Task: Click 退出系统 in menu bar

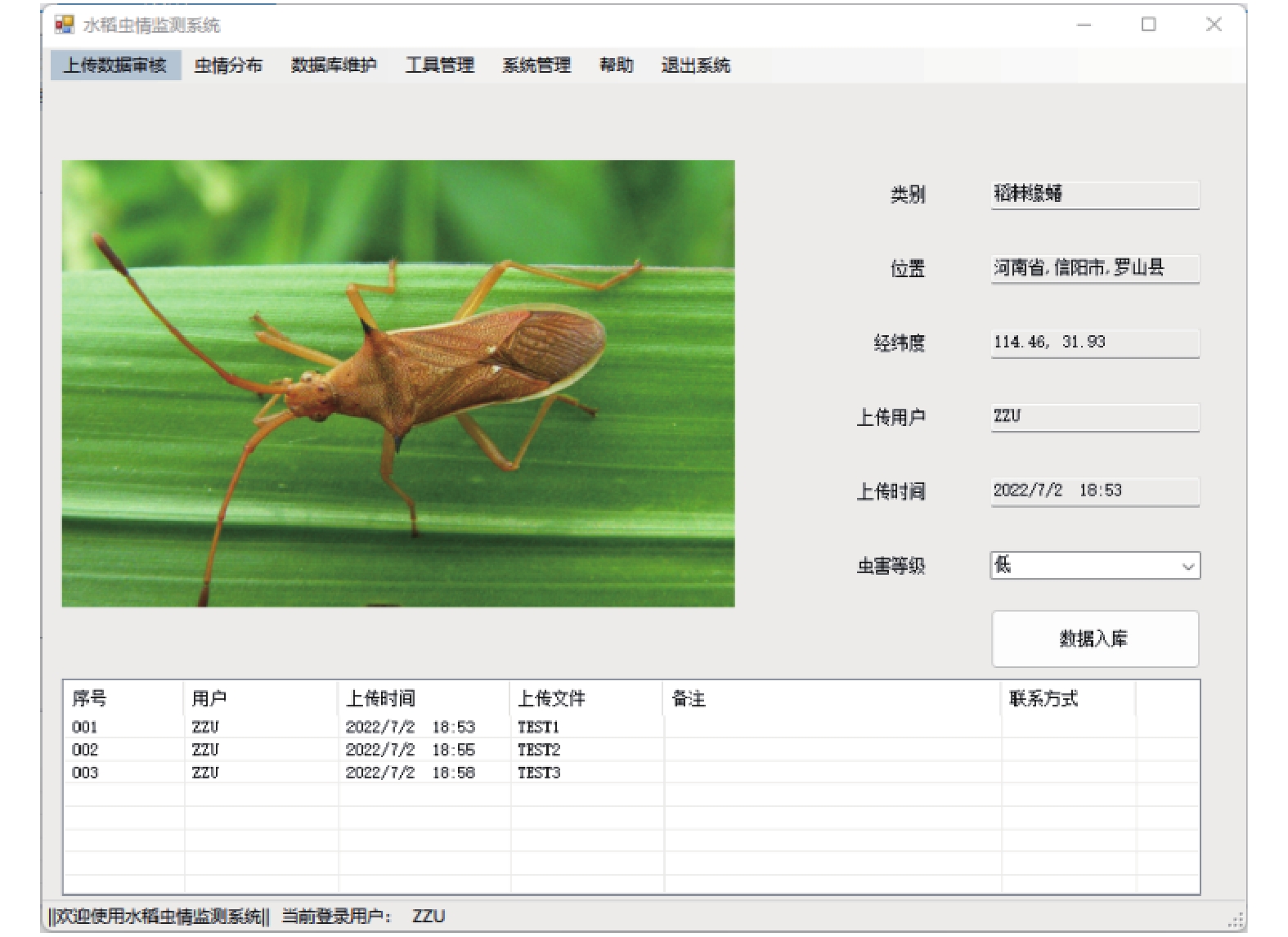Action: pos(695,65)
